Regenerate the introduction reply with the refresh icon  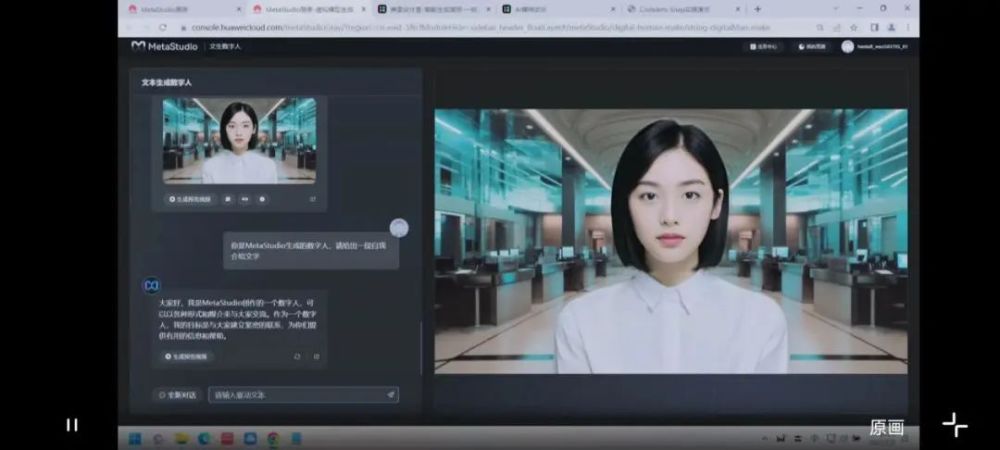coord(297,356)
